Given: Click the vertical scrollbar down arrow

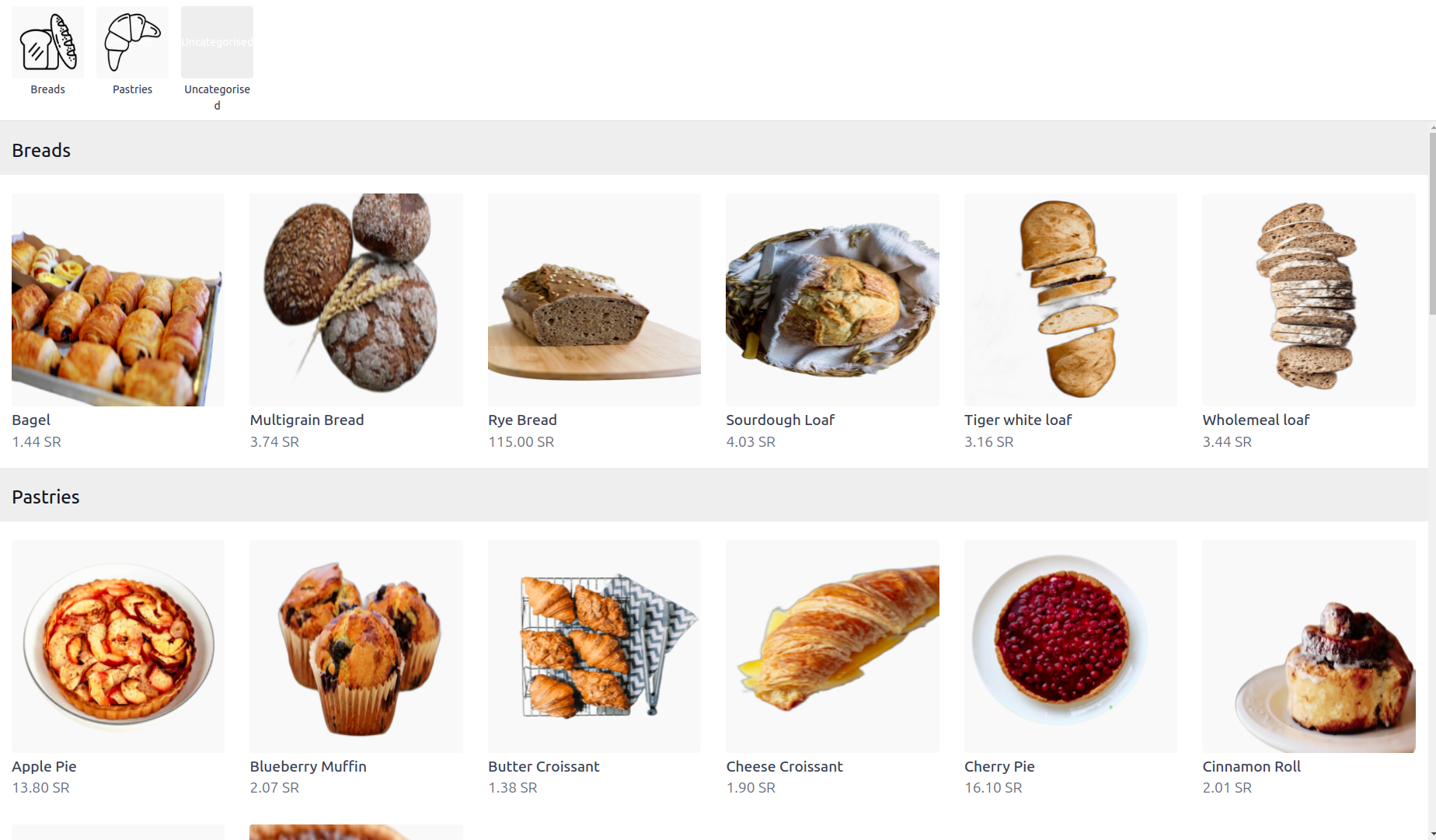Looking at the screenshot, I should tap(1432, 835).
